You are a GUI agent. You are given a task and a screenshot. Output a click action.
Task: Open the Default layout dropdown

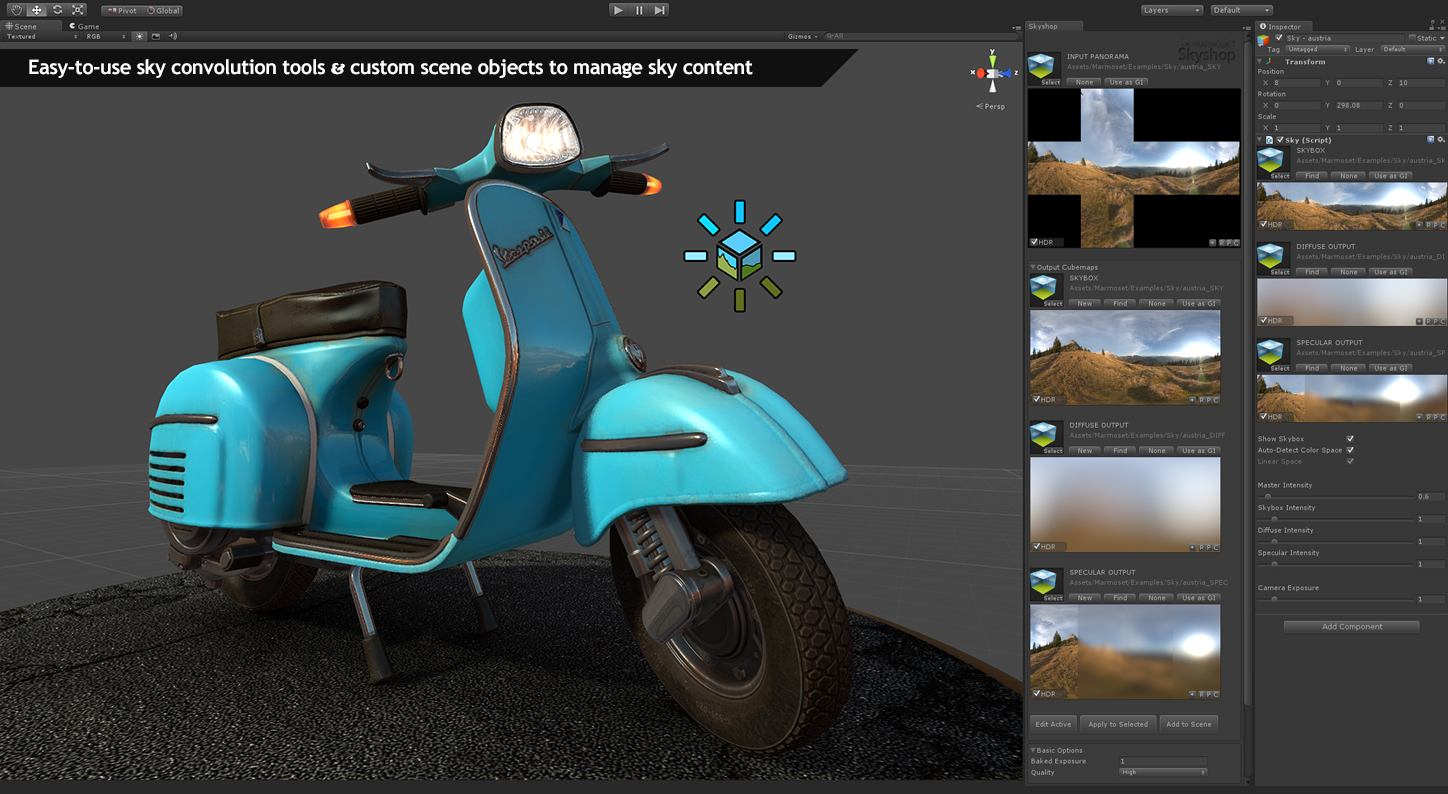(x=1241, y=10)
